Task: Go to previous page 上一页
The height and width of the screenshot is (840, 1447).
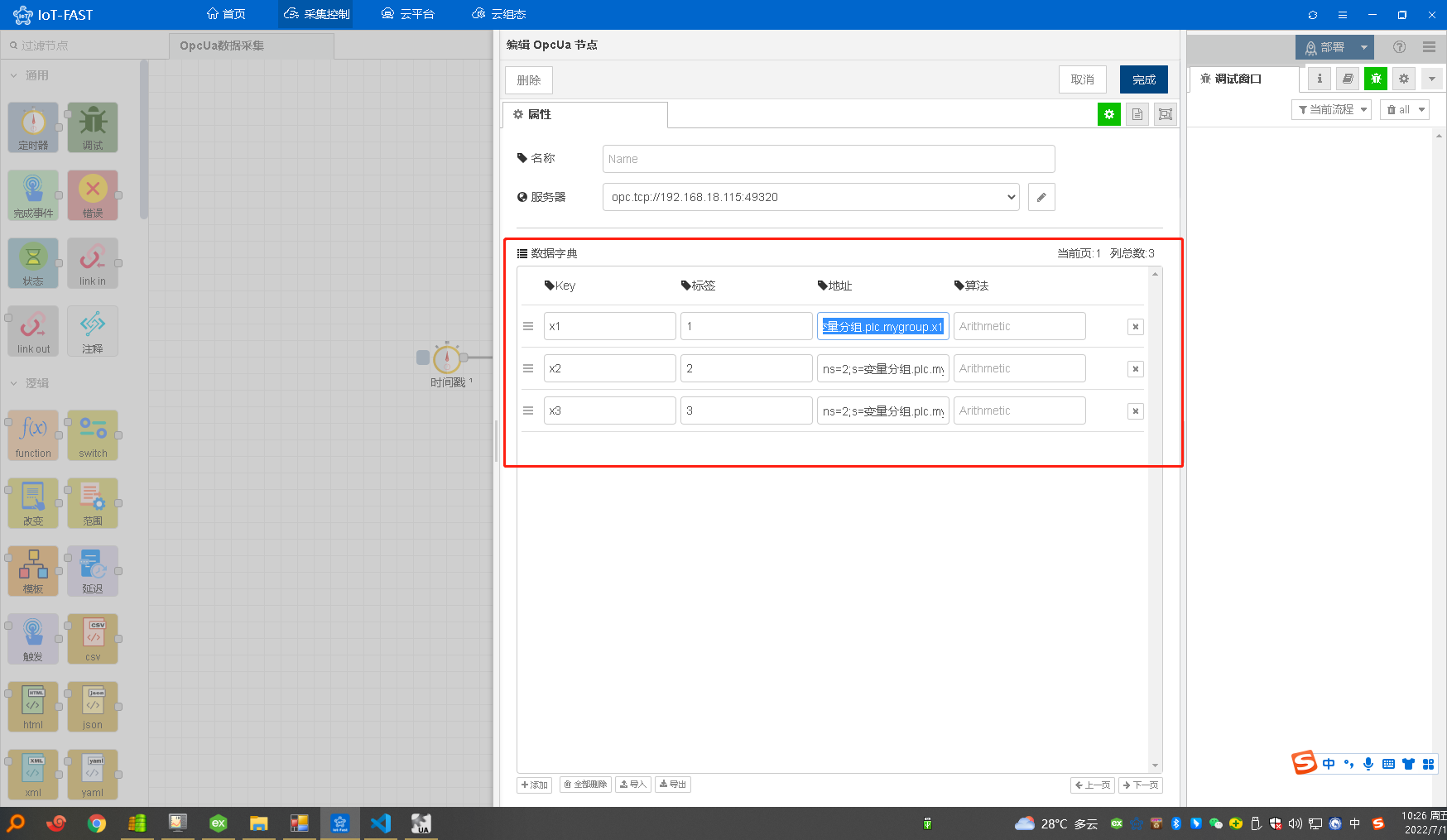Action: (x=1093, y=785)
